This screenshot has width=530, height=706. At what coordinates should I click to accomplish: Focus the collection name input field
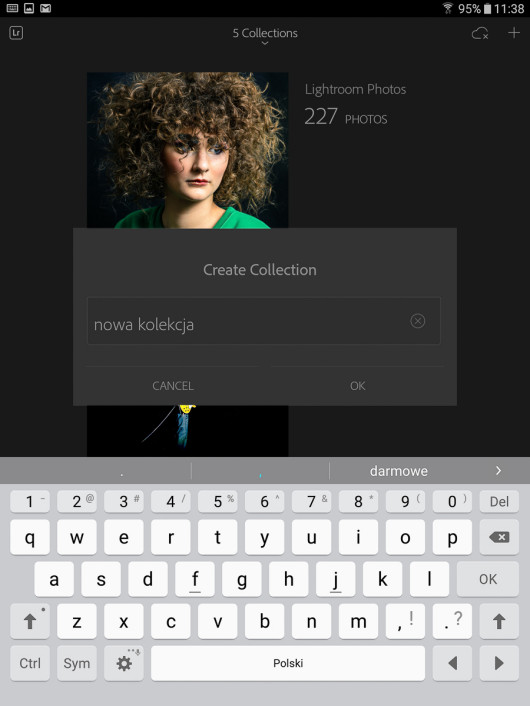click(263, 321)
